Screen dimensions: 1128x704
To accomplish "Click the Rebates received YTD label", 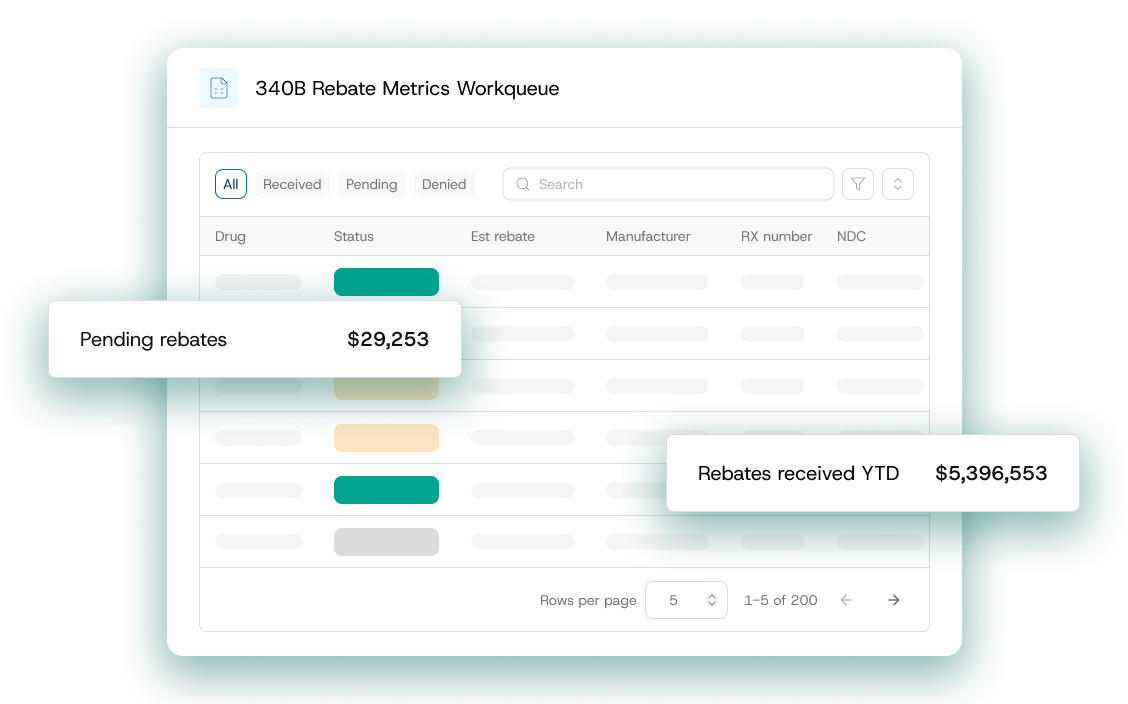I will 799,473.
